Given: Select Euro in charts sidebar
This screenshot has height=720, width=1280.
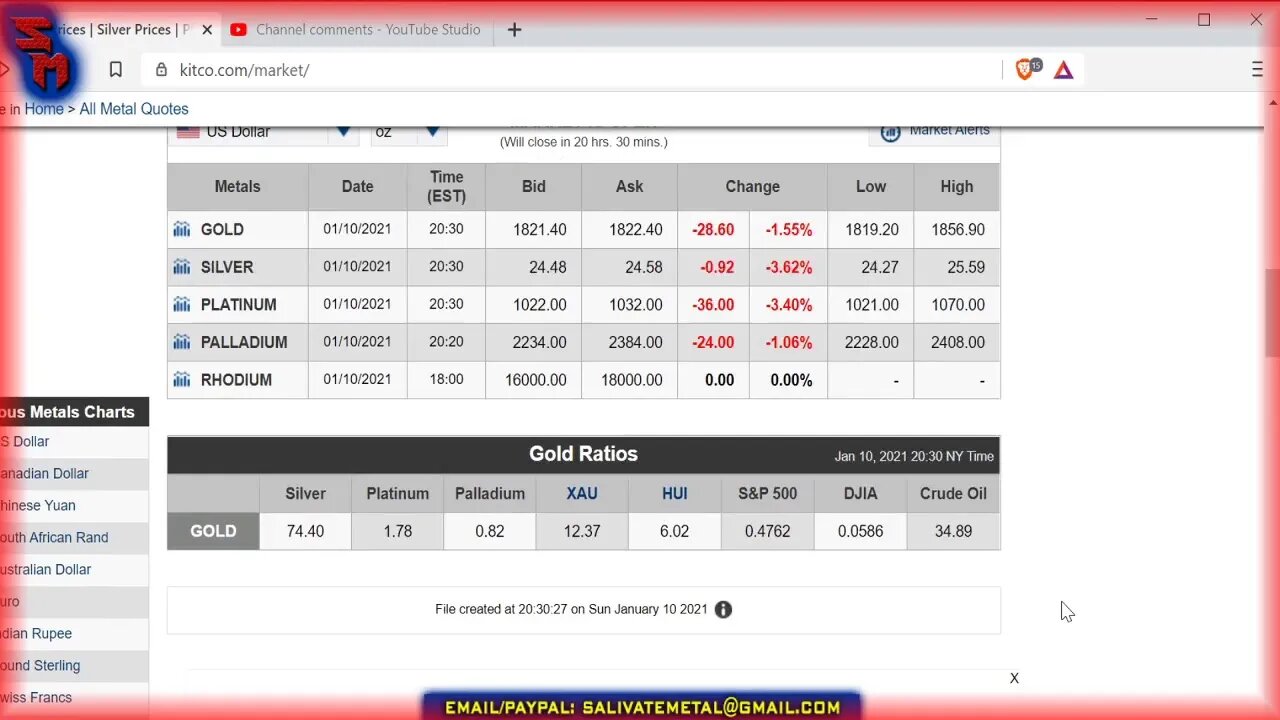Looking at the screenshot, I should click(x=10, y=602).
